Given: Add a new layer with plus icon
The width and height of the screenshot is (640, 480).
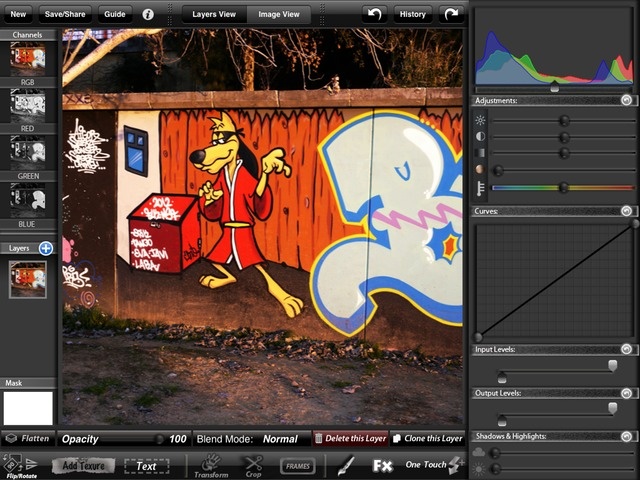Looking at the screenshot, I should pyautogui.click(x=46, y=248).
